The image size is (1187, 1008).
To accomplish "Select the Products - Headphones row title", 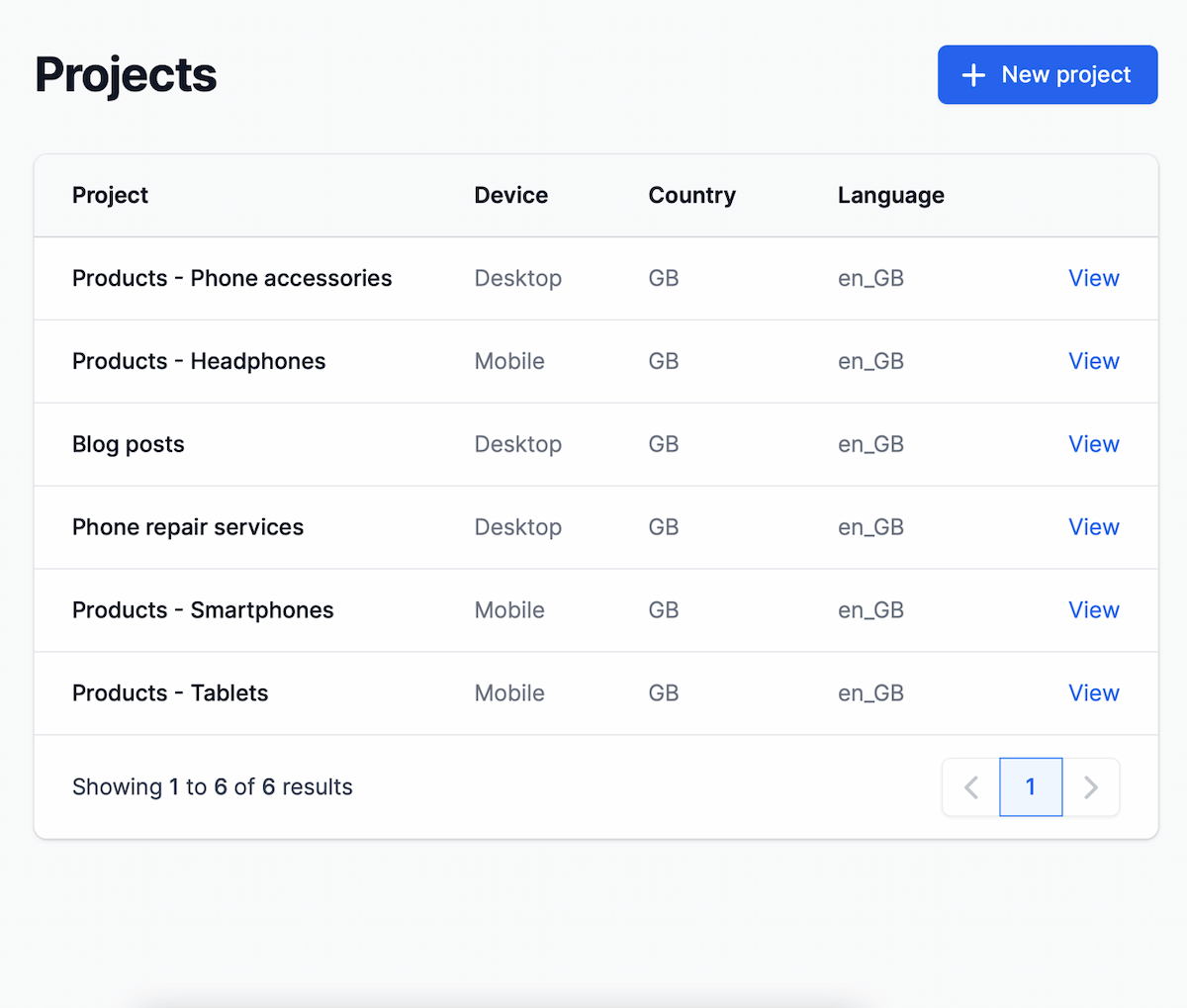I will pyautogui.click(x=199, y=361).
